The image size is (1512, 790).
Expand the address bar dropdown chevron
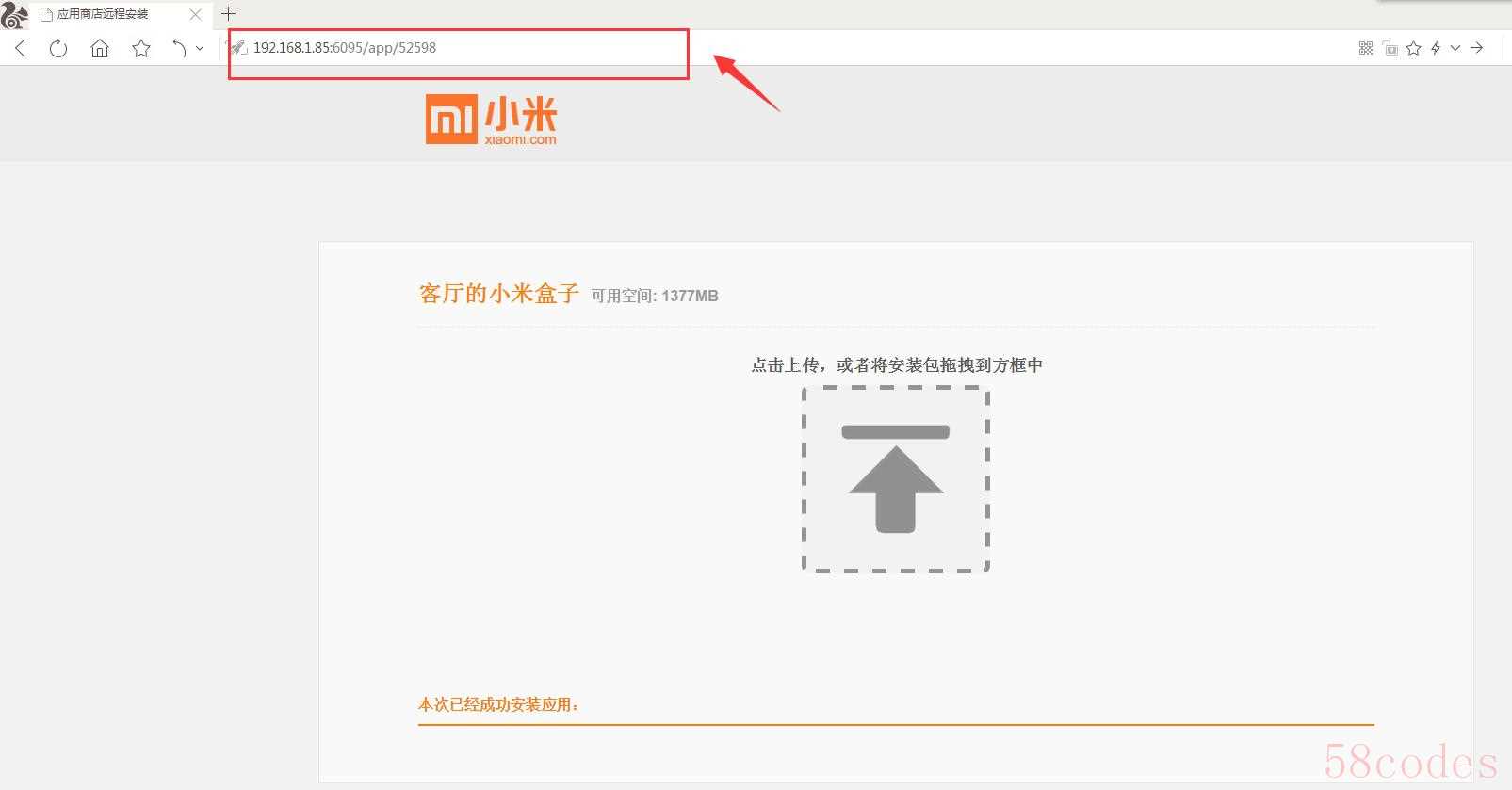coord(1455,48)
